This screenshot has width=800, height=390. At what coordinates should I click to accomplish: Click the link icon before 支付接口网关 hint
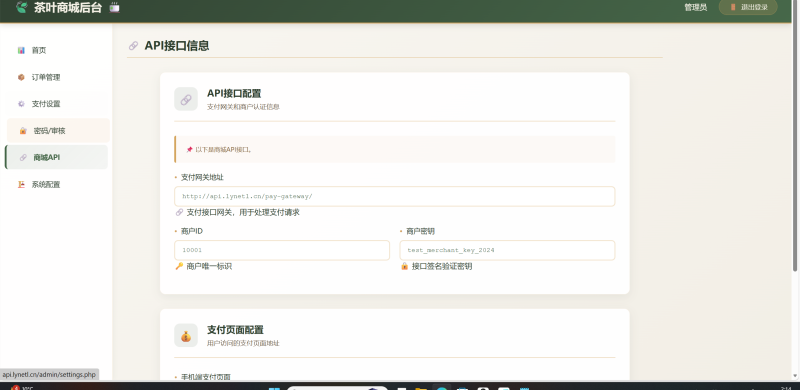point(179,212)
